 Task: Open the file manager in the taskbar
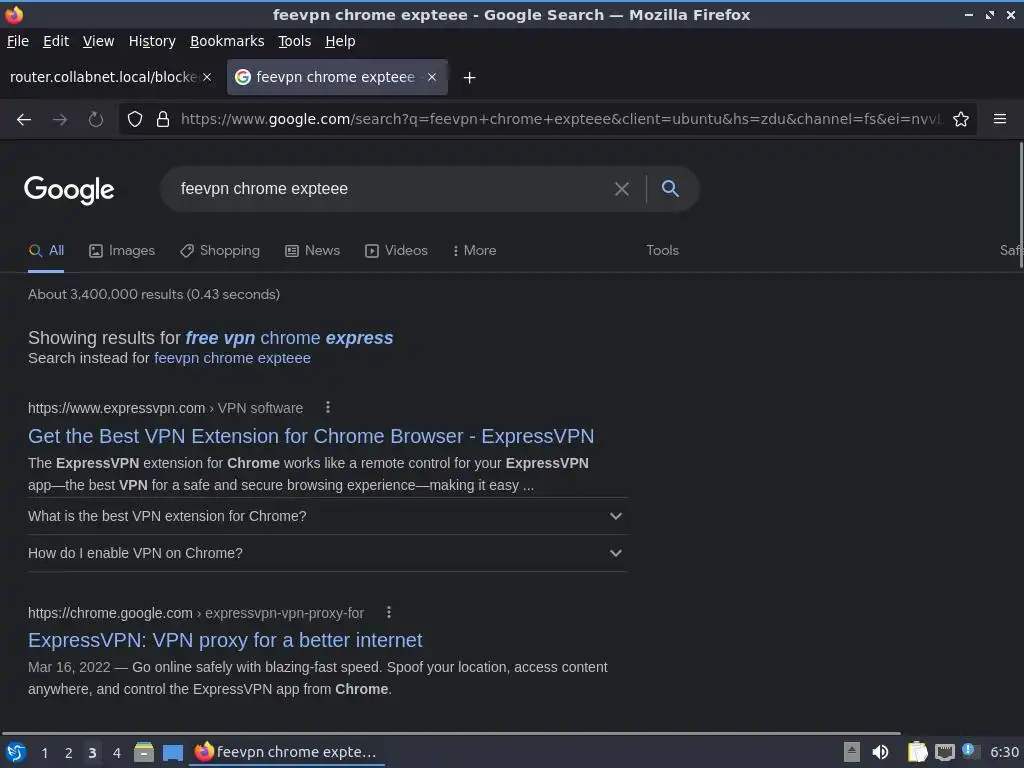coord(144,752)
